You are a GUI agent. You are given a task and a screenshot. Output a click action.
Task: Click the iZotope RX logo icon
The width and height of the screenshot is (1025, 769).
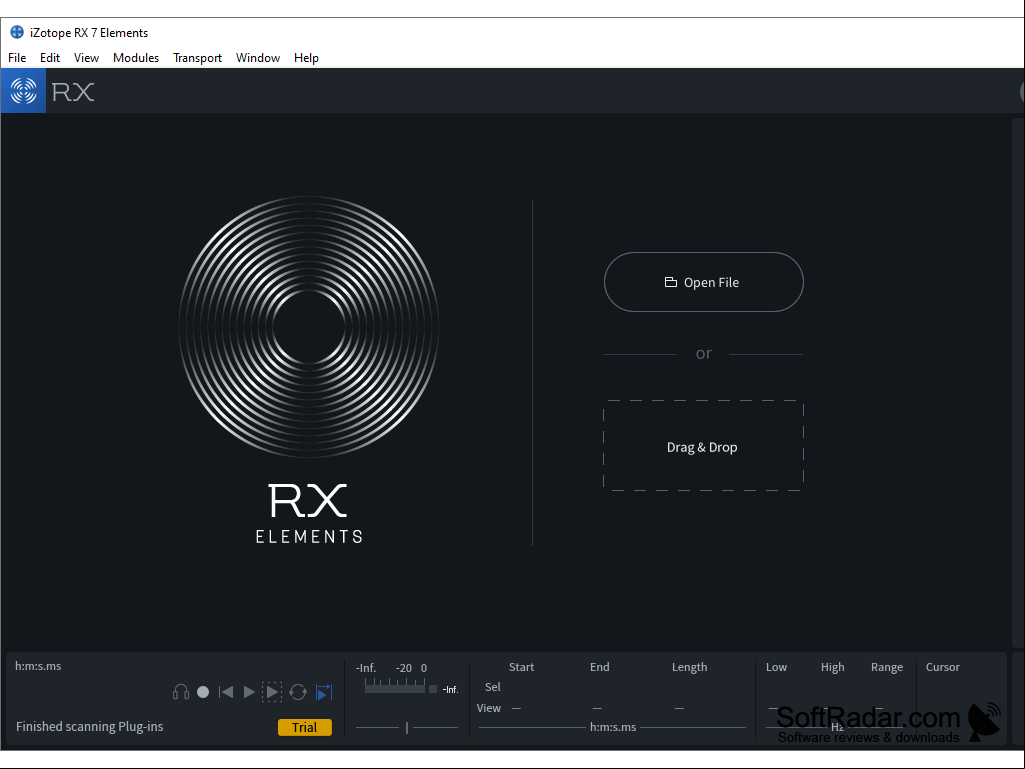point(24,91)
